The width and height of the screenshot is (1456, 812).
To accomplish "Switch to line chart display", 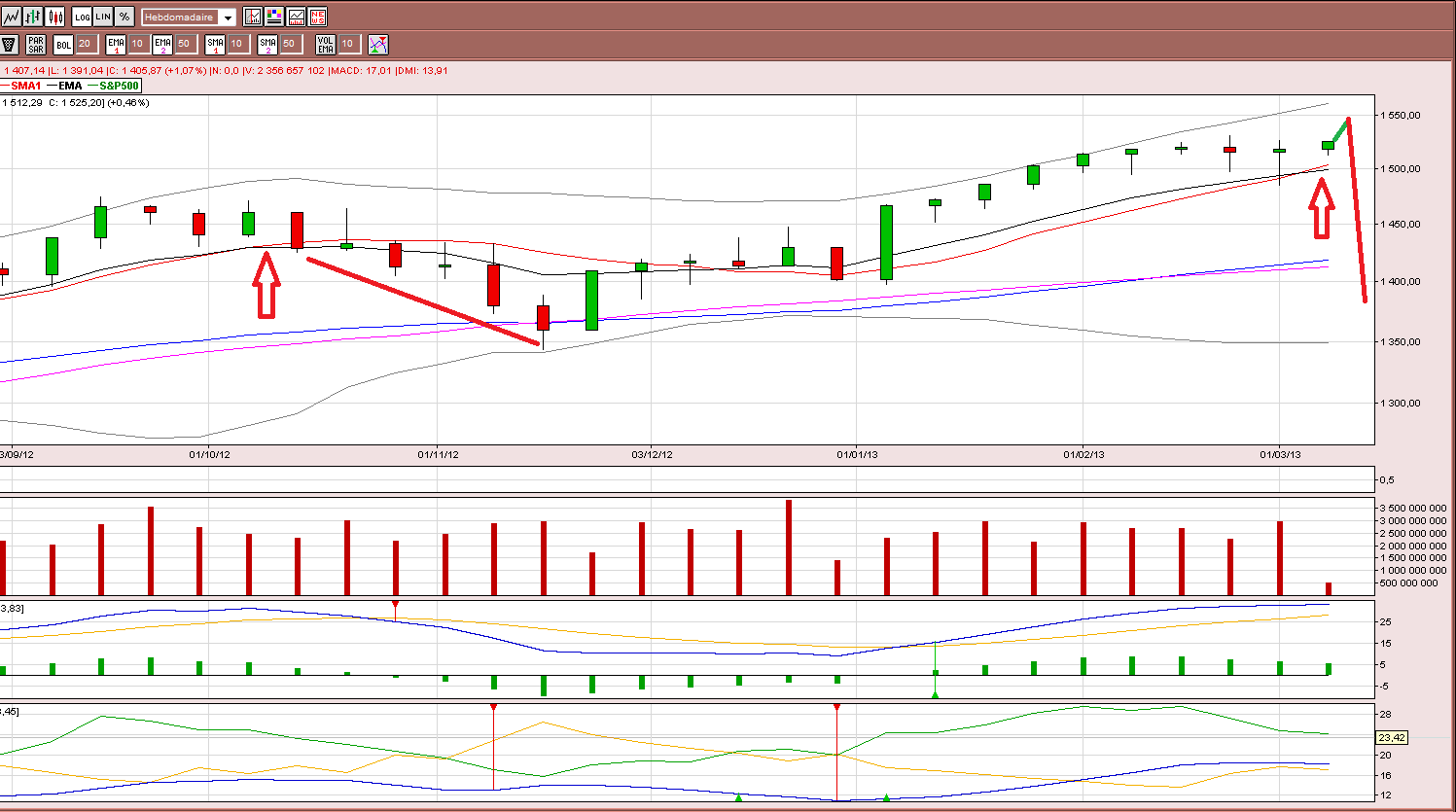I will click(11, 17).
